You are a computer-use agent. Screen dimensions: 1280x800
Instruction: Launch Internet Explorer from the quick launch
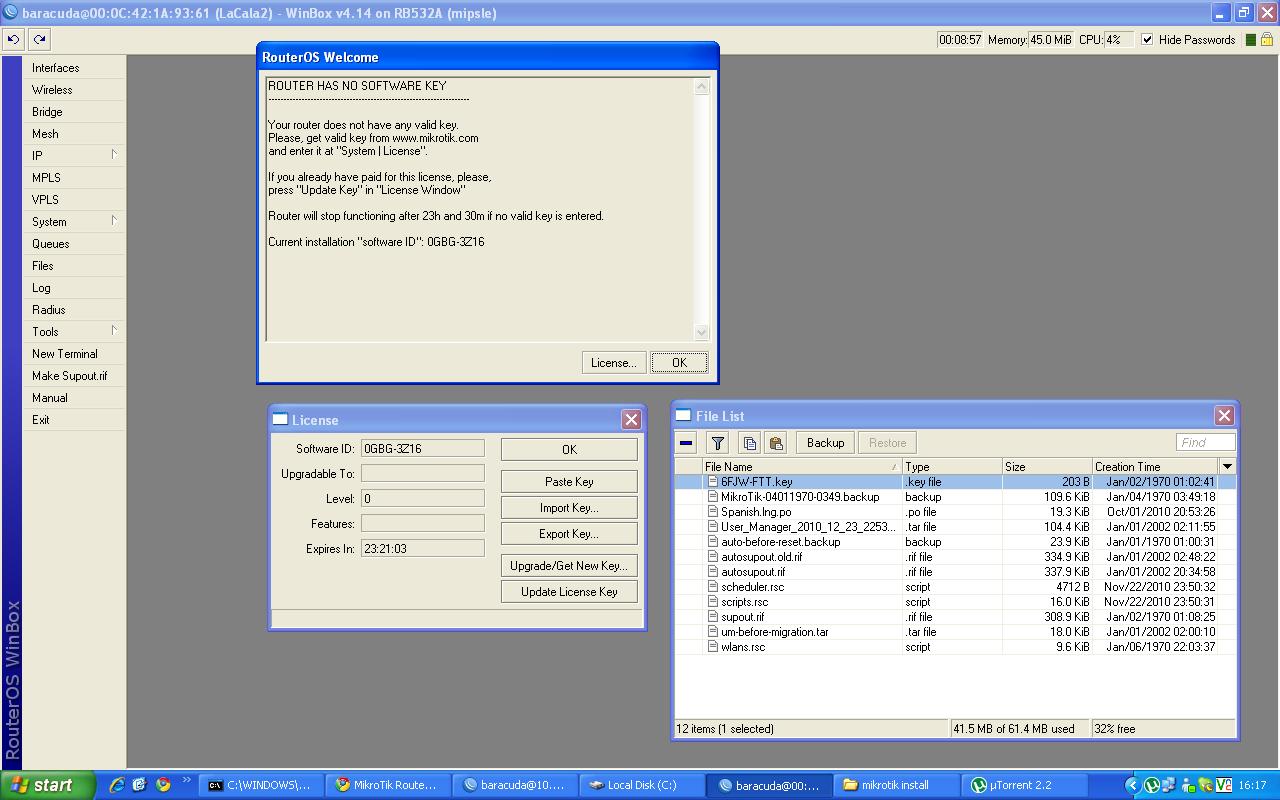click(117, 785)
